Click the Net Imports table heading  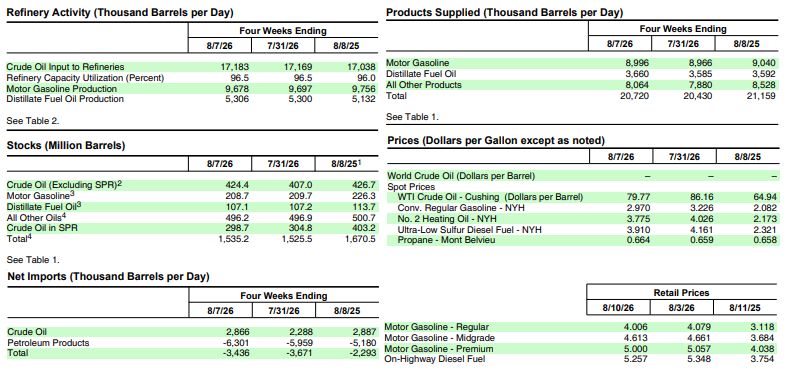tap(108, 277)
